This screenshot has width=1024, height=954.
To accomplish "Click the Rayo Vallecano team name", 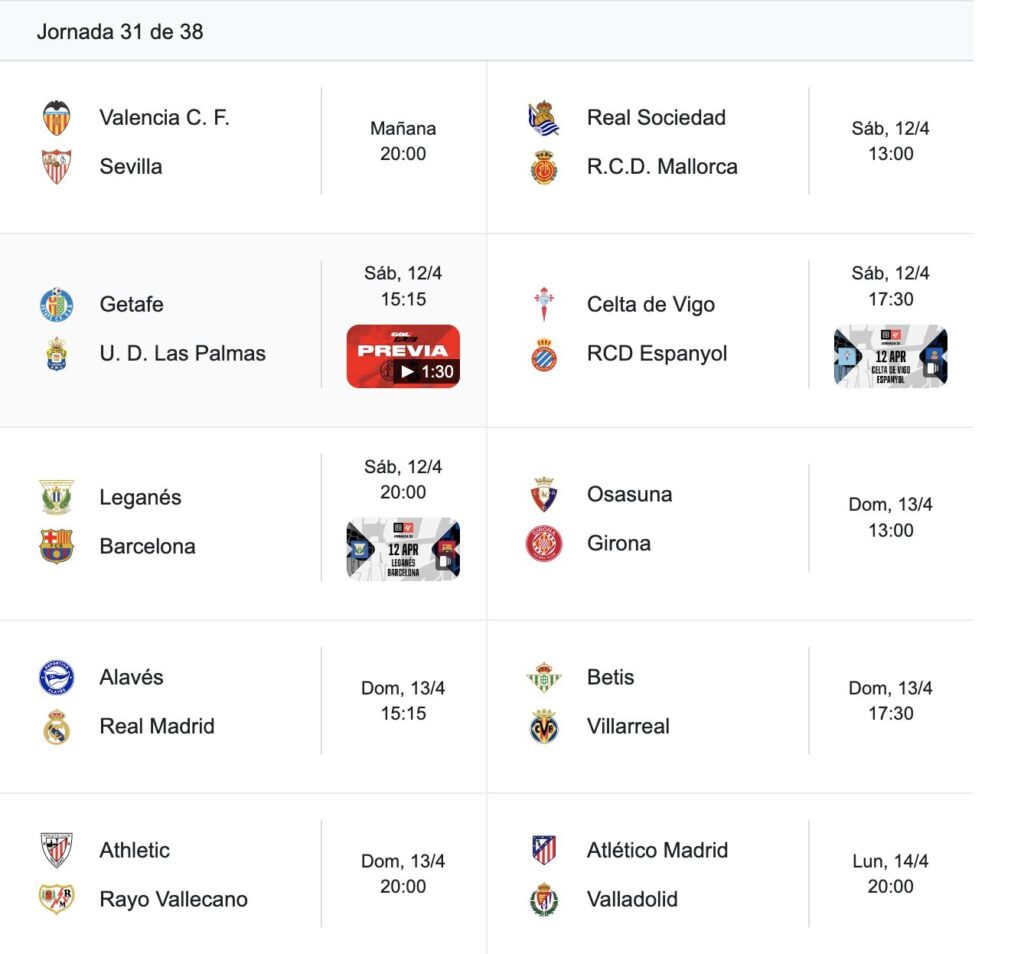I will [173, 899].
